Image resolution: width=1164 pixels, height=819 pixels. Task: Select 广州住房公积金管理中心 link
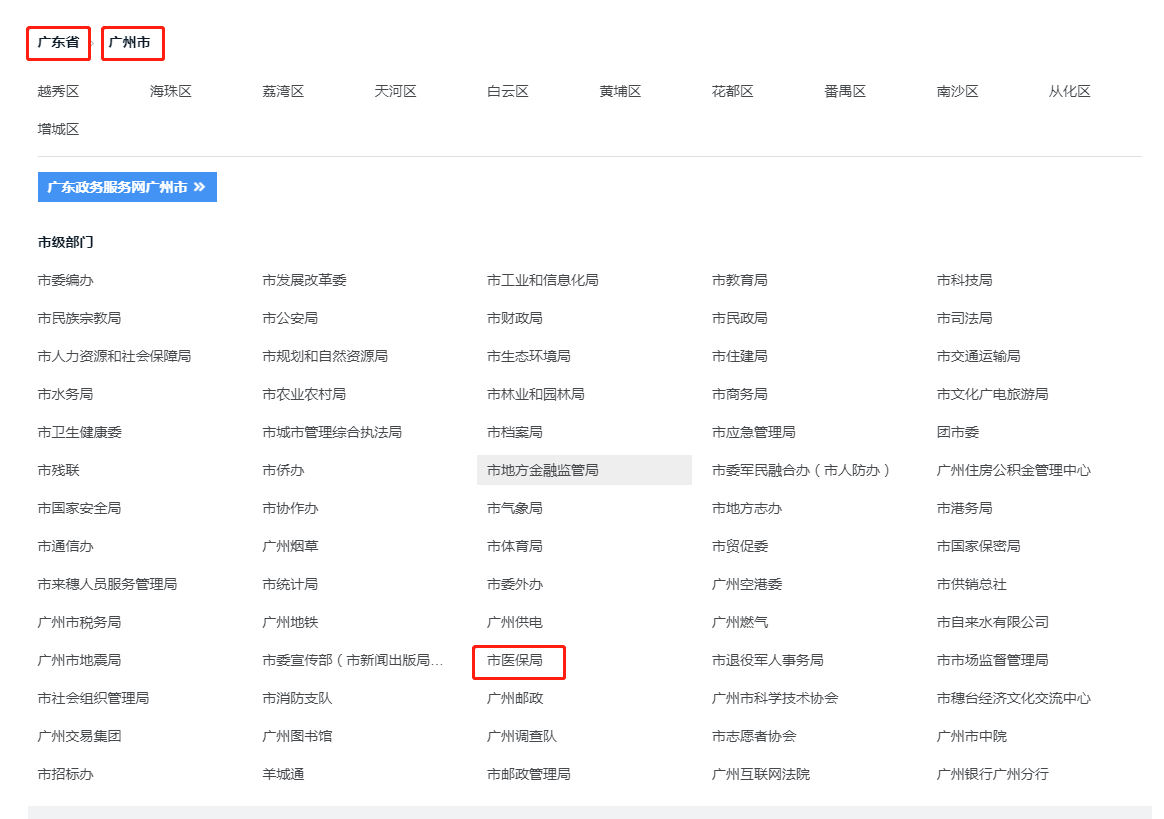coord(1013,470)
